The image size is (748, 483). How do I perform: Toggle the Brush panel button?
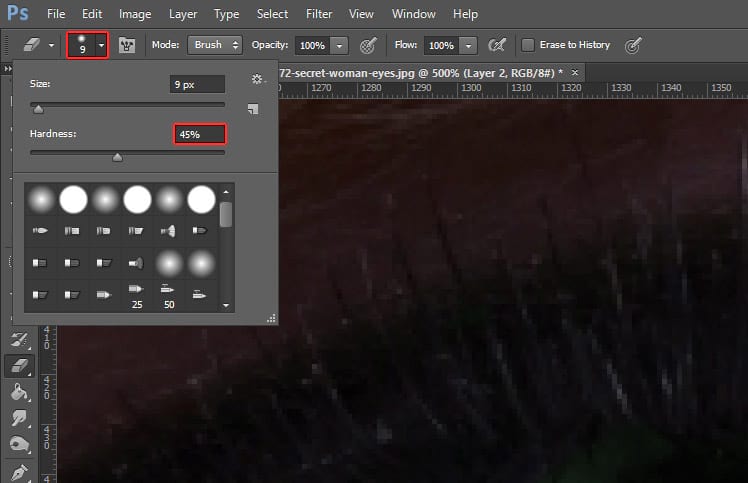click(x=126, y=45)
